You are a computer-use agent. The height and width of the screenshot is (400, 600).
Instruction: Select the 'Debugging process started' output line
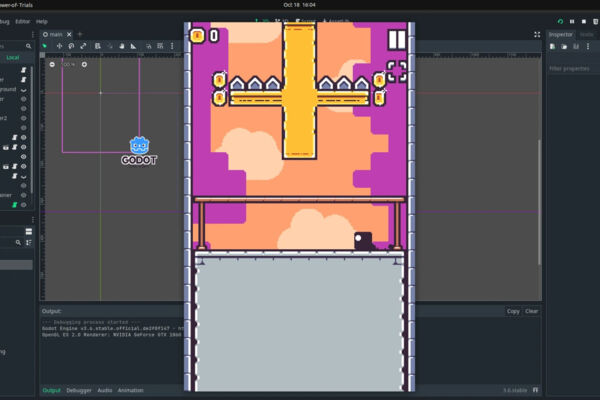coord(91,322)
